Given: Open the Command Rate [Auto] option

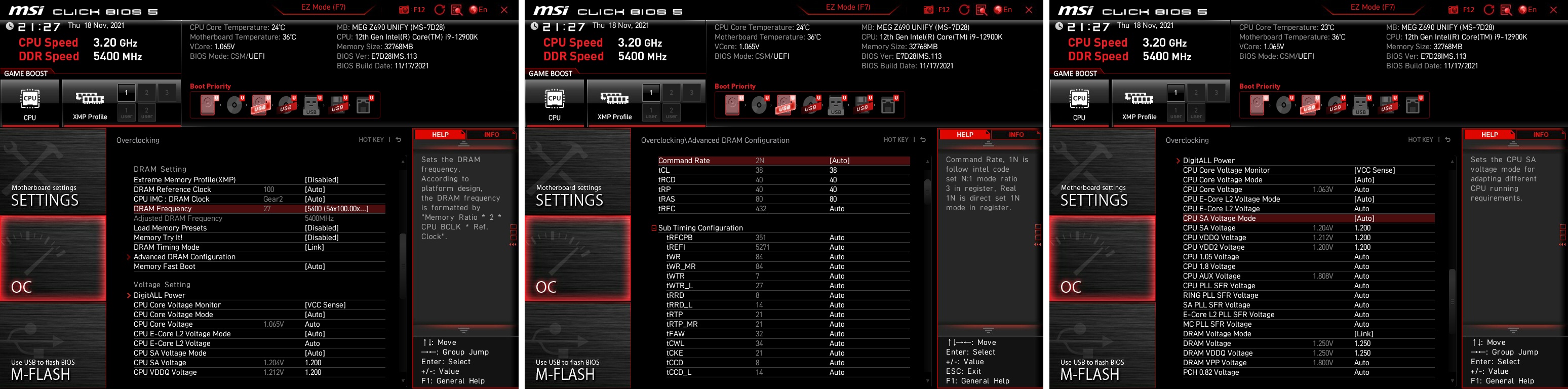Looking at the screenshot, I should [x=784, y=161].
